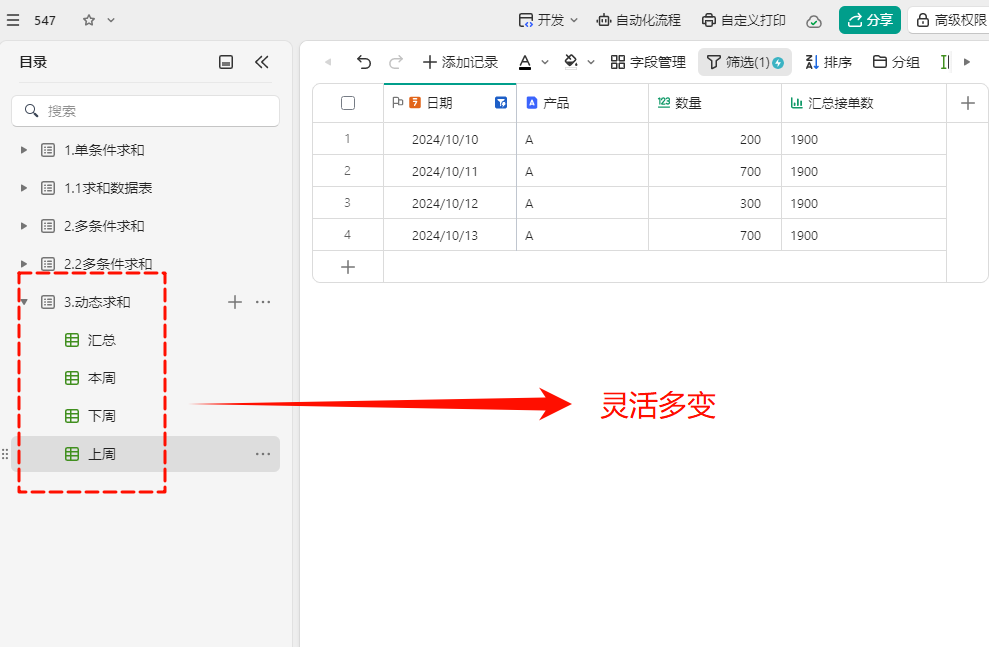Click the font color A icon

pyautogui.click(x=525, y=62)
